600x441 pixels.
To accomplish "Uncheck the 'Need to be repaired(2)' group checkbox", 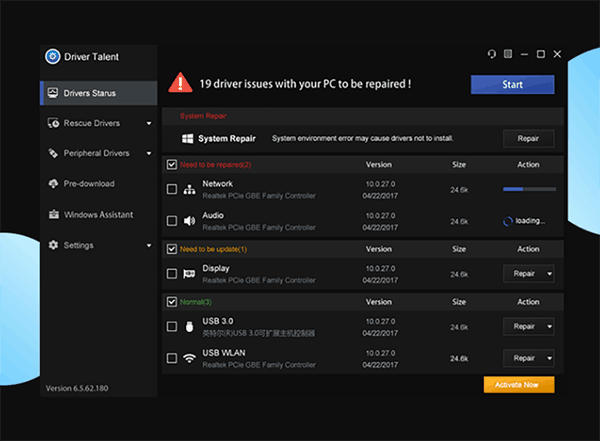I will tap(171, 165).
